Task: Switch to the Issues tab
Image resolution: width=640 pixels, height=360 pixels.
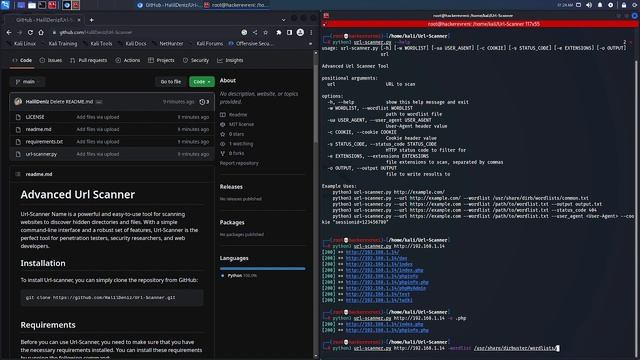Action: [51, 60]
